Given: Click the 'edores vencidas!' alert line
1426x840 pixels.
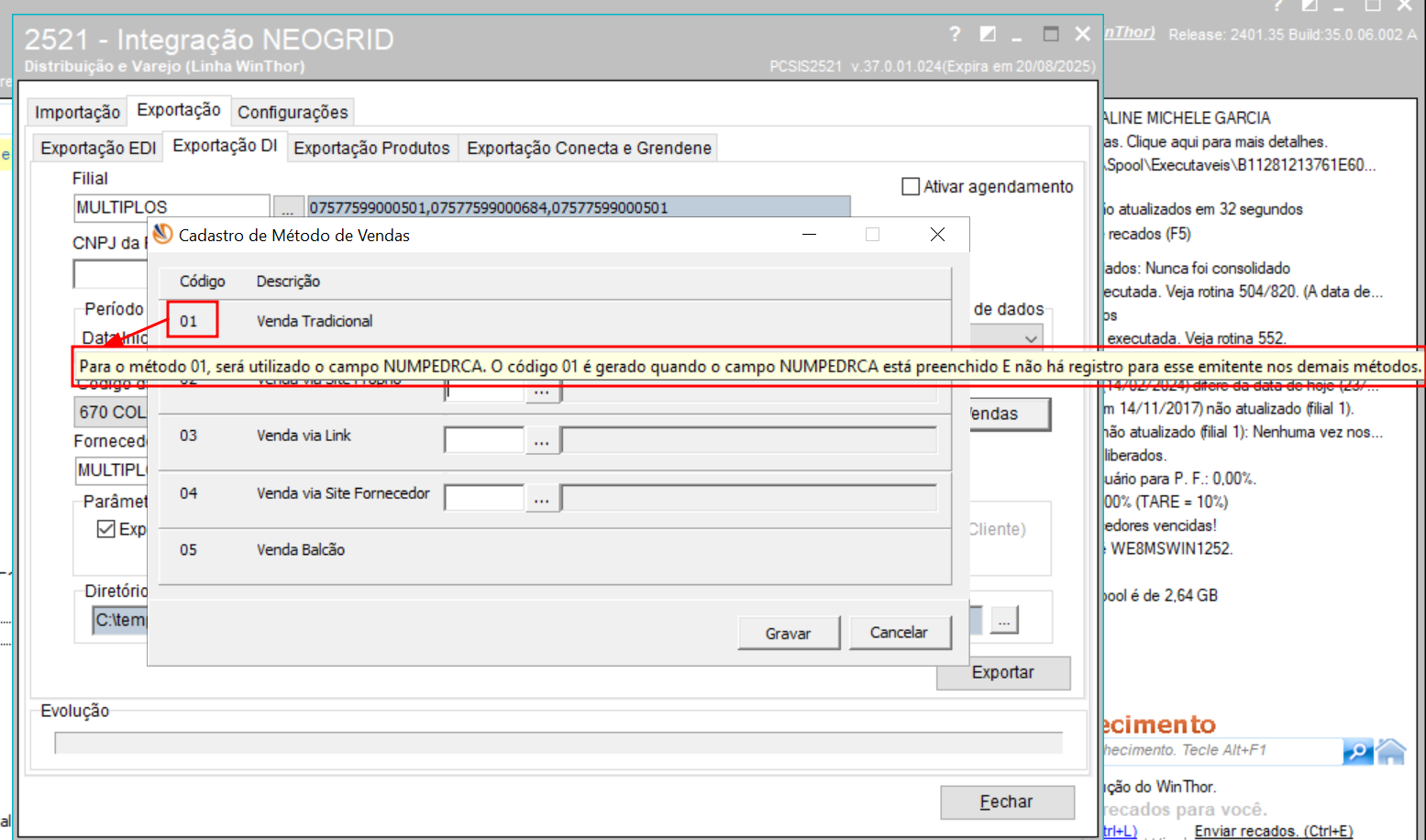Looking at the screenshot, I should coord(1160,525).
